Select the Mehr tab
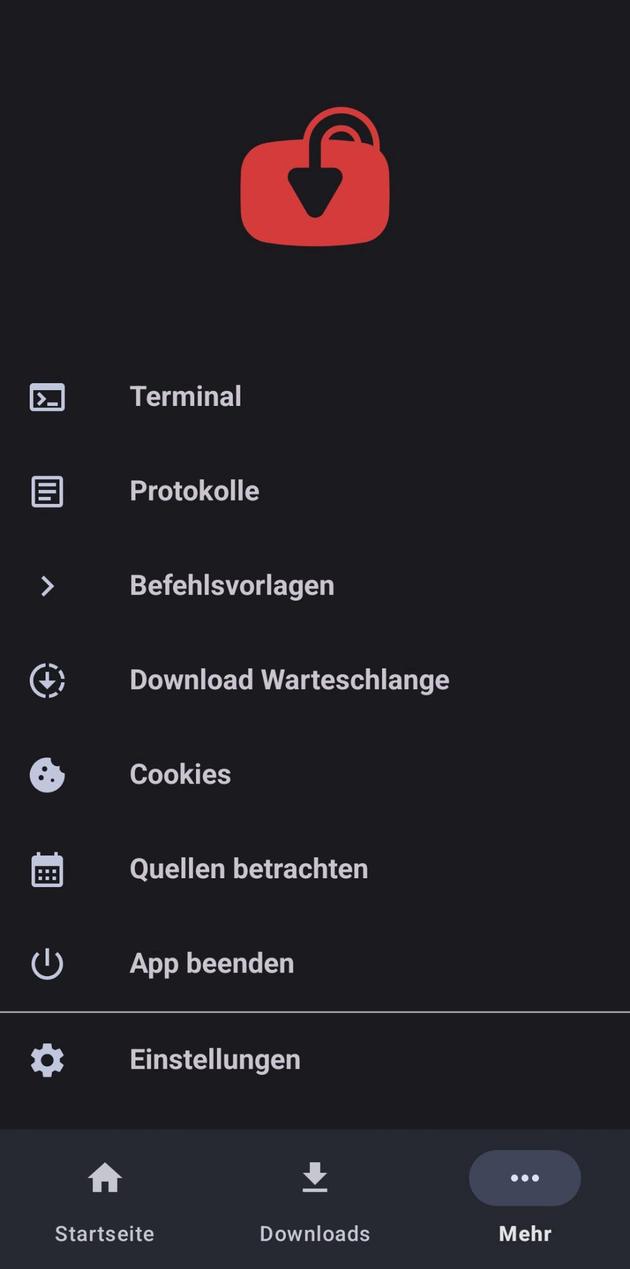 pos(525,1197)
